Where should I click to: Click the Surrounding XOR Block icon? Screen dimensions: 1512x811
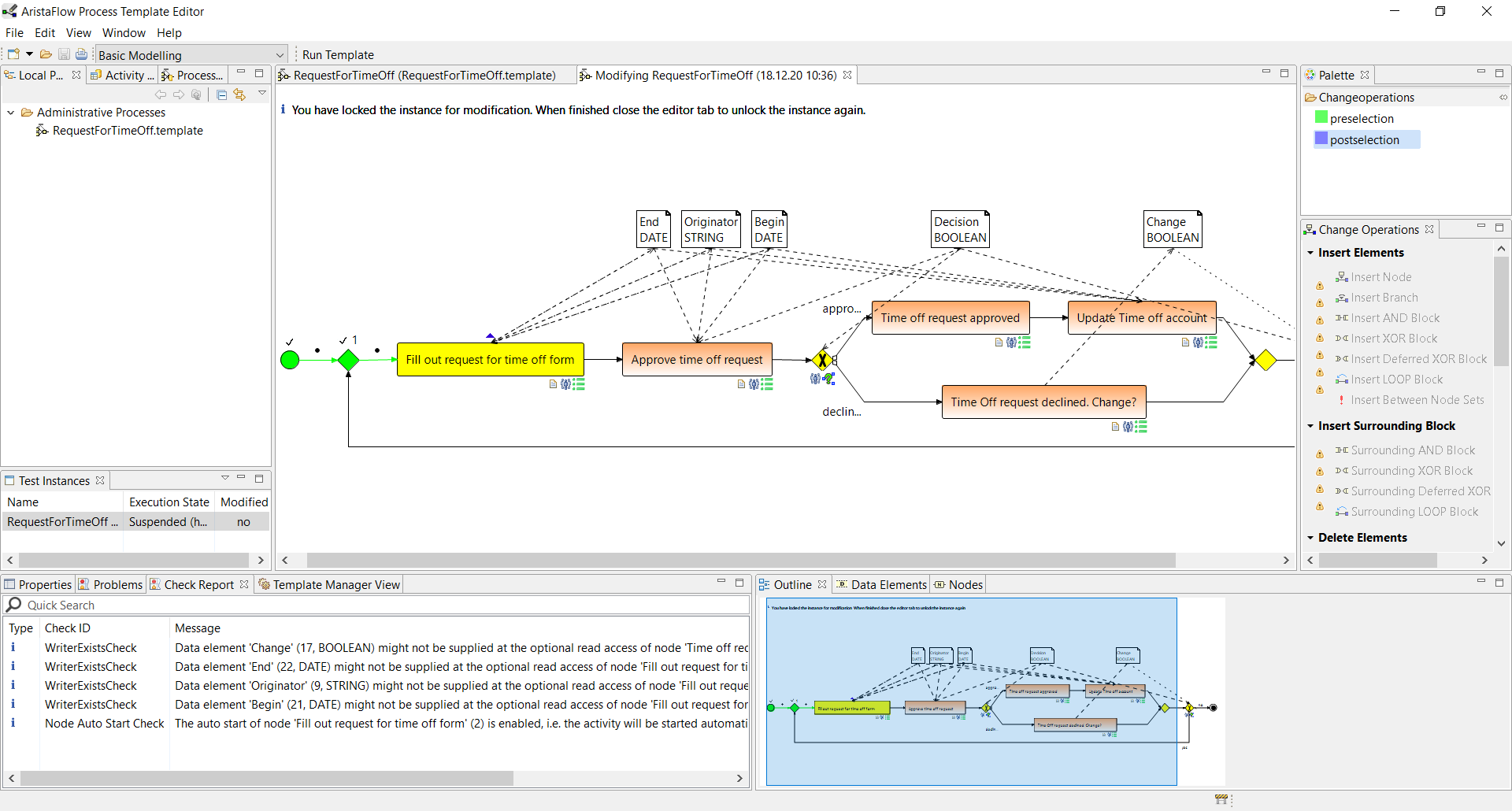coord(1342,471)
